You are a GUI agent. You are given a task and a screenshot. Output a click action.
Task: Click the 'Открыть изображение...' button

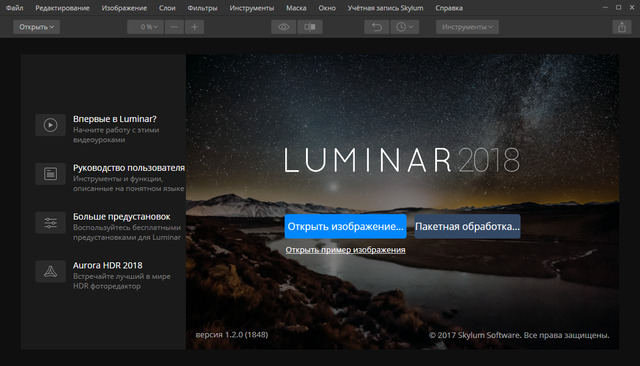(x=345, y=226)
